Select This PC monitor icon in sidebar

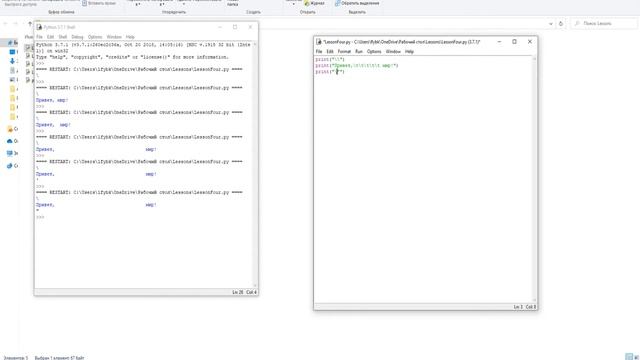10,153
